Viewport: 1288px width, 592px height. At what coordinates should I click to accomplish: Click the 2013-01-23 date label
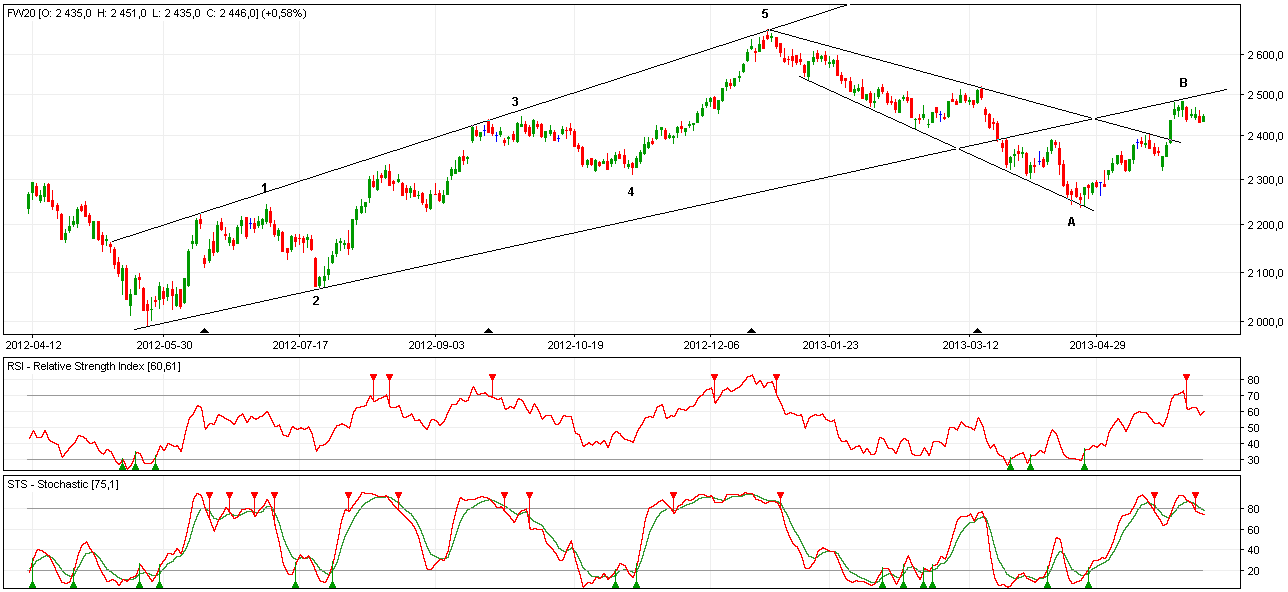tap(830, 344)
